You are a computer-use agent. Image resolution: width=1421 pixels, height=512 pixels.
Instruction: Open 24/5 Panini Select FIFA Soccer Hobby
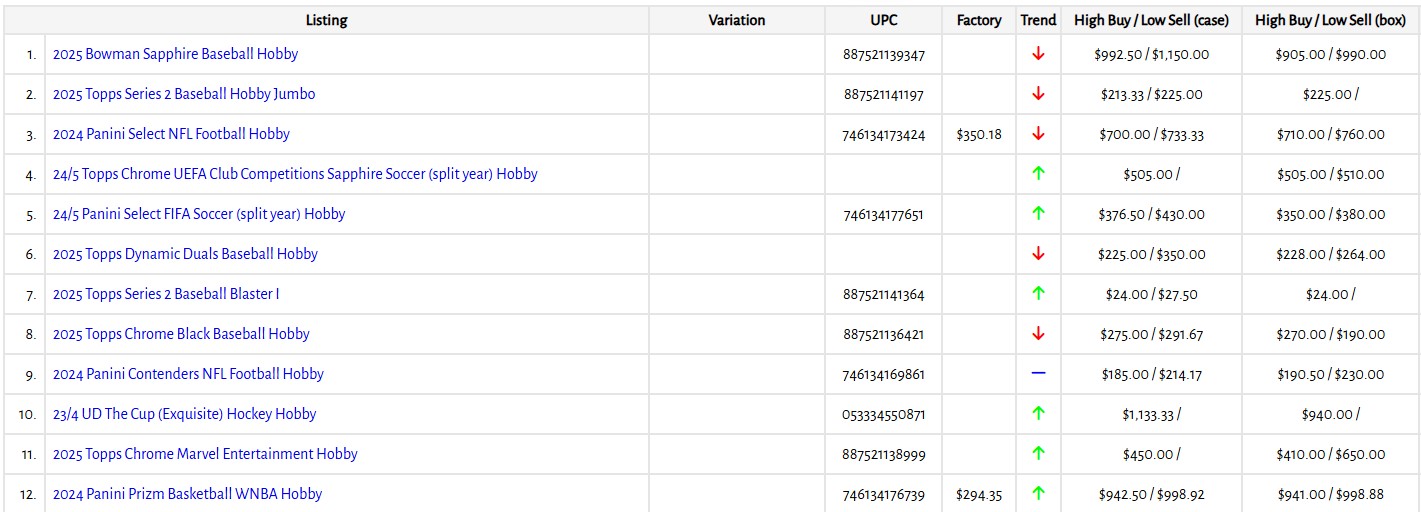click(x=199, y=214)
